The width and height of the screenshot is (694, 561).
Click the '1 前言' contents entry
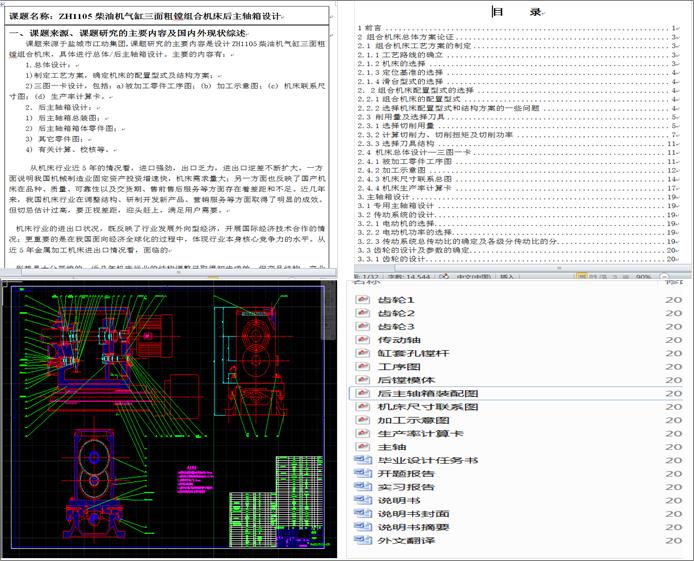(518, 28)
